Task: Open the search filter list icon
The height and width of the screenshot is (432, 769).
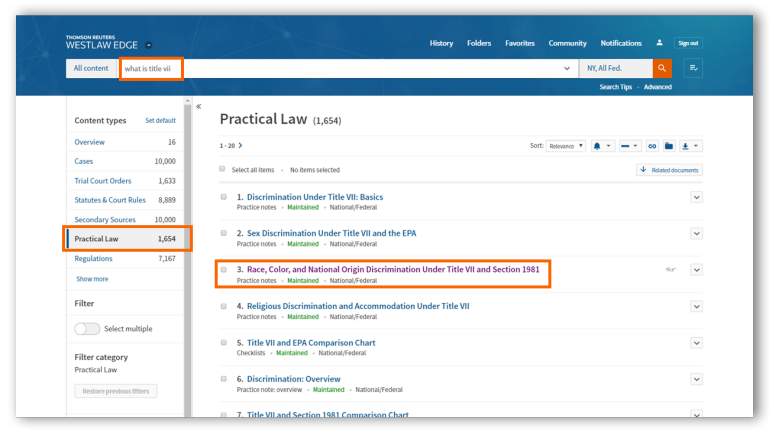Action: coord(692,68)
